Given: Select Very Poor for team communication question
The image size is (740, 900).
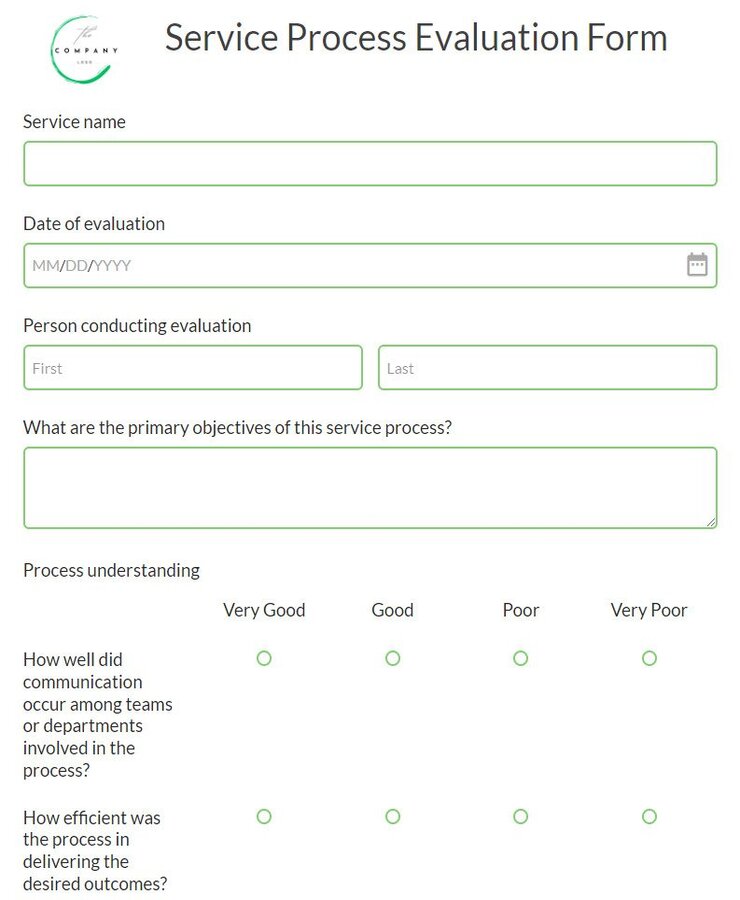Looking at the screenshot, I should click(x=649, y=658).
